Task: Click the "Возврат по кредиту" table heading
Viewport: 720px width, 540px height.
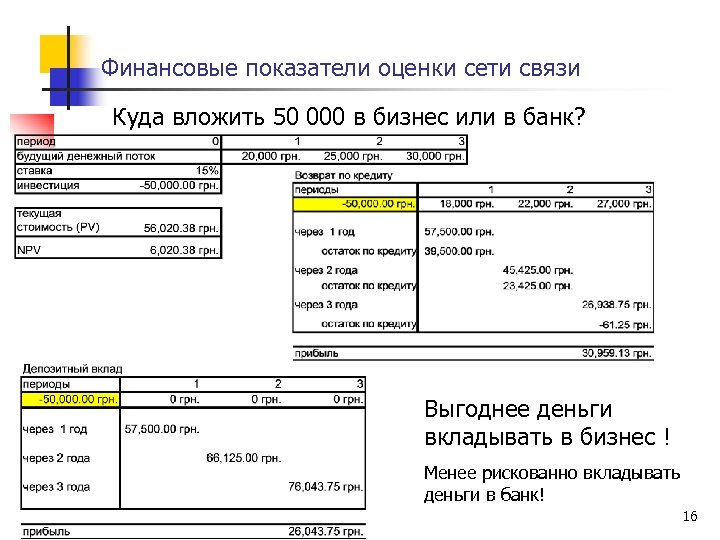Action: [343, 175]
